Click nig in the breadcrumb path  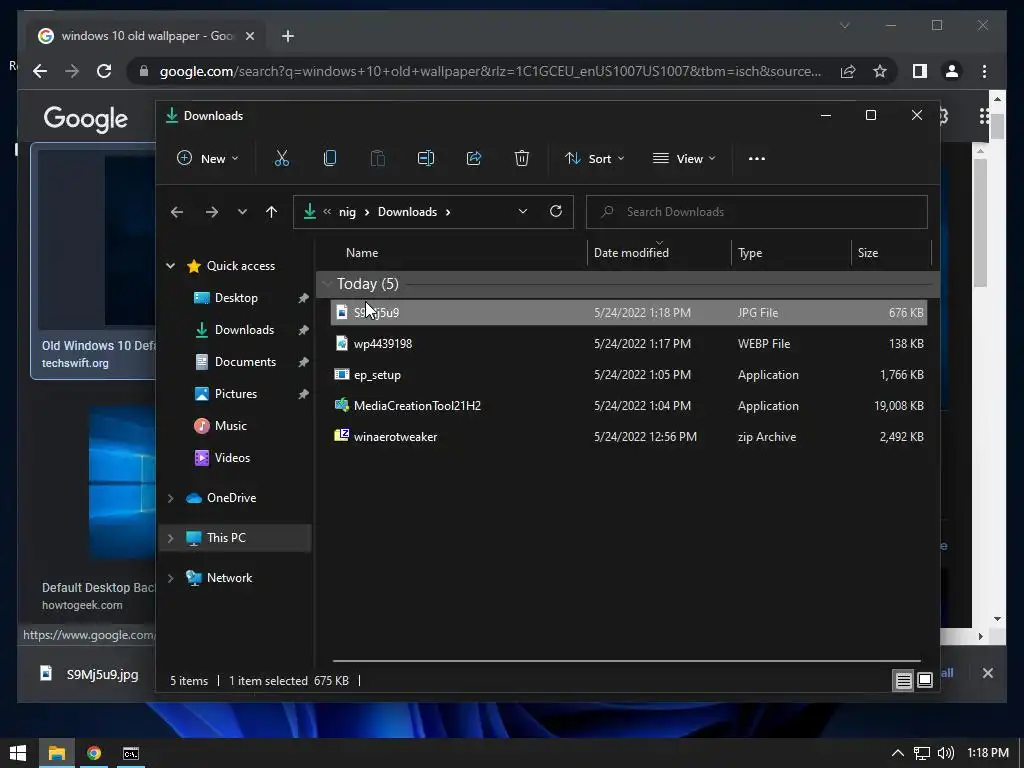(347, 212)
